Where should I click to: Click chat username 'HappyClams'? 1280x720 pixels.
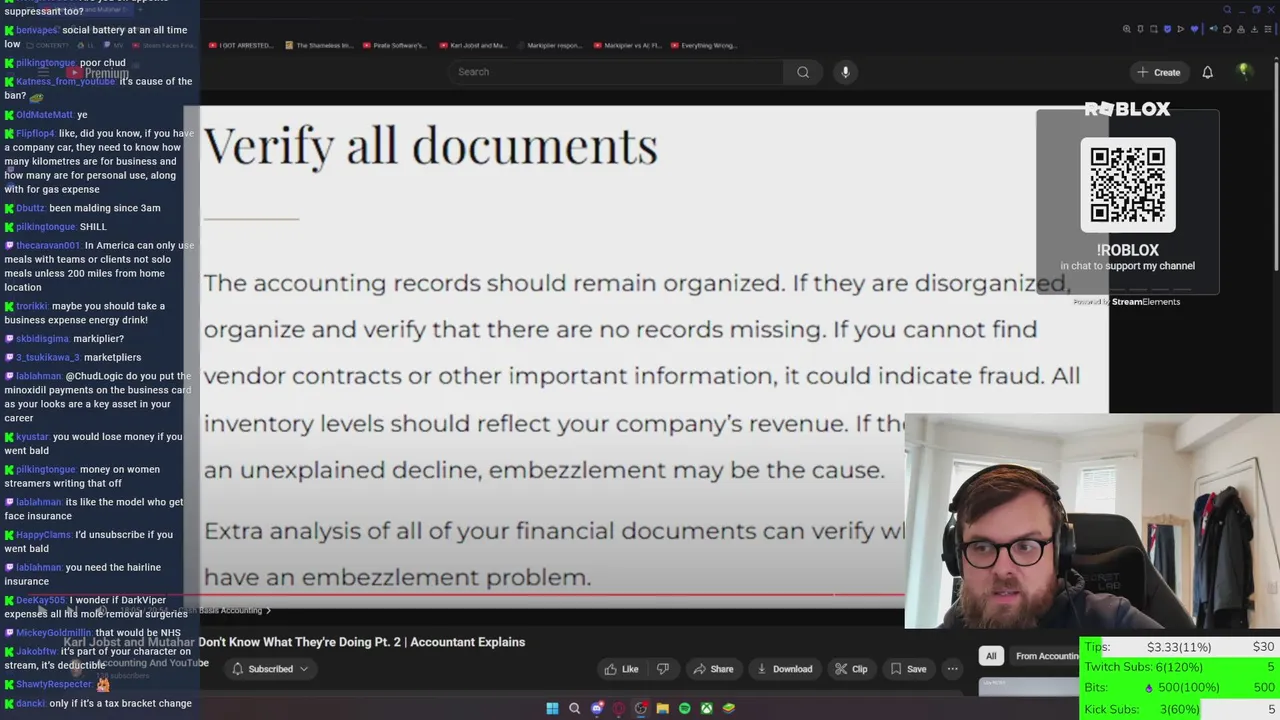point(44,535)
